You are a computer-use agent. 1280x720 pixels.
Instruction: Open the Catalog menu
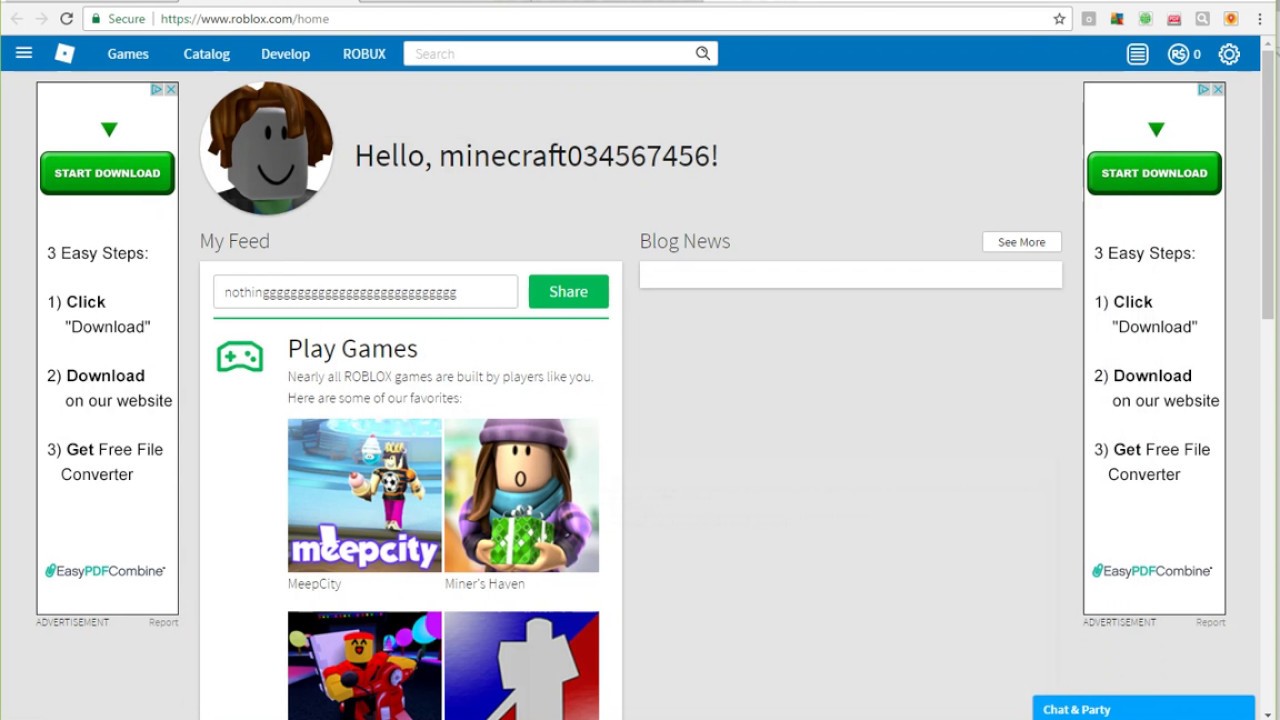pos(207,54)
